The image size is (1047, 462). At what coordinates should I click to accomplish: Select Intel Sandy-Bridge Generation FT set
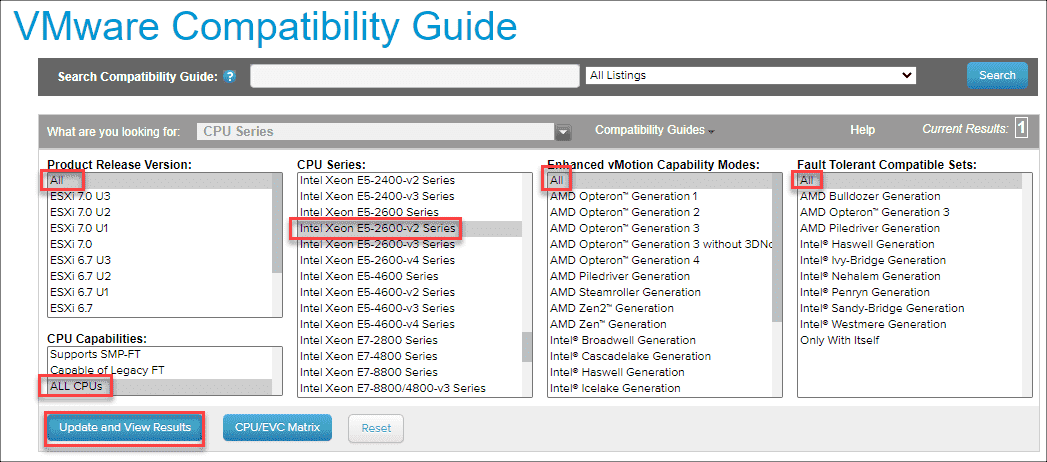click(x=909, y=308)
